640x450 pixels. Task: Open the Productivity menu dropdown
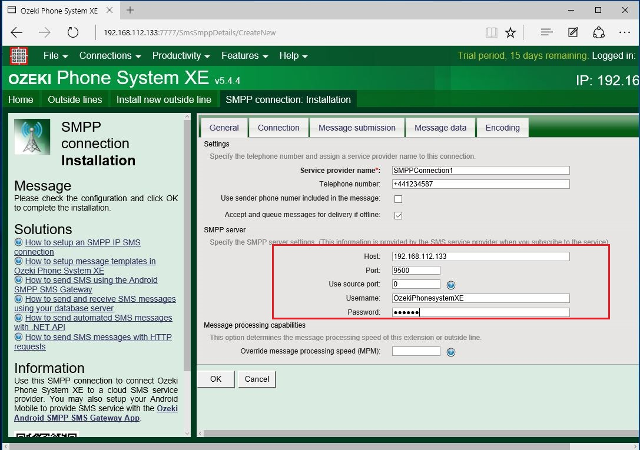pos(181,56)
